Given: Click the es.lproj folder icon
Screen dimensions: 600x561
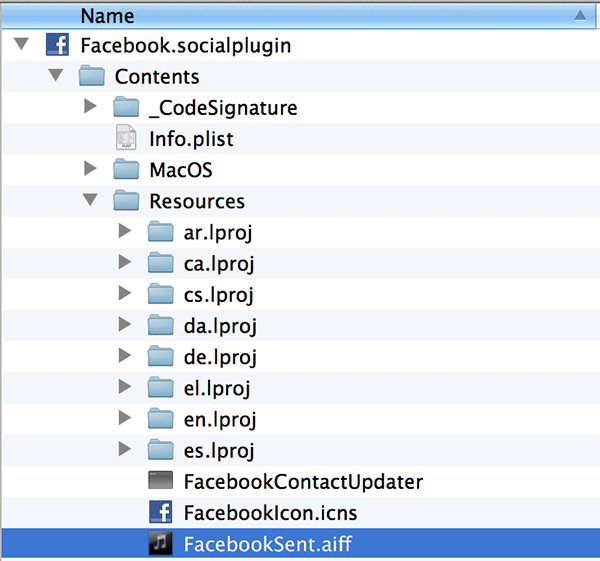Looking at the screenshot, I should point(161,450).
